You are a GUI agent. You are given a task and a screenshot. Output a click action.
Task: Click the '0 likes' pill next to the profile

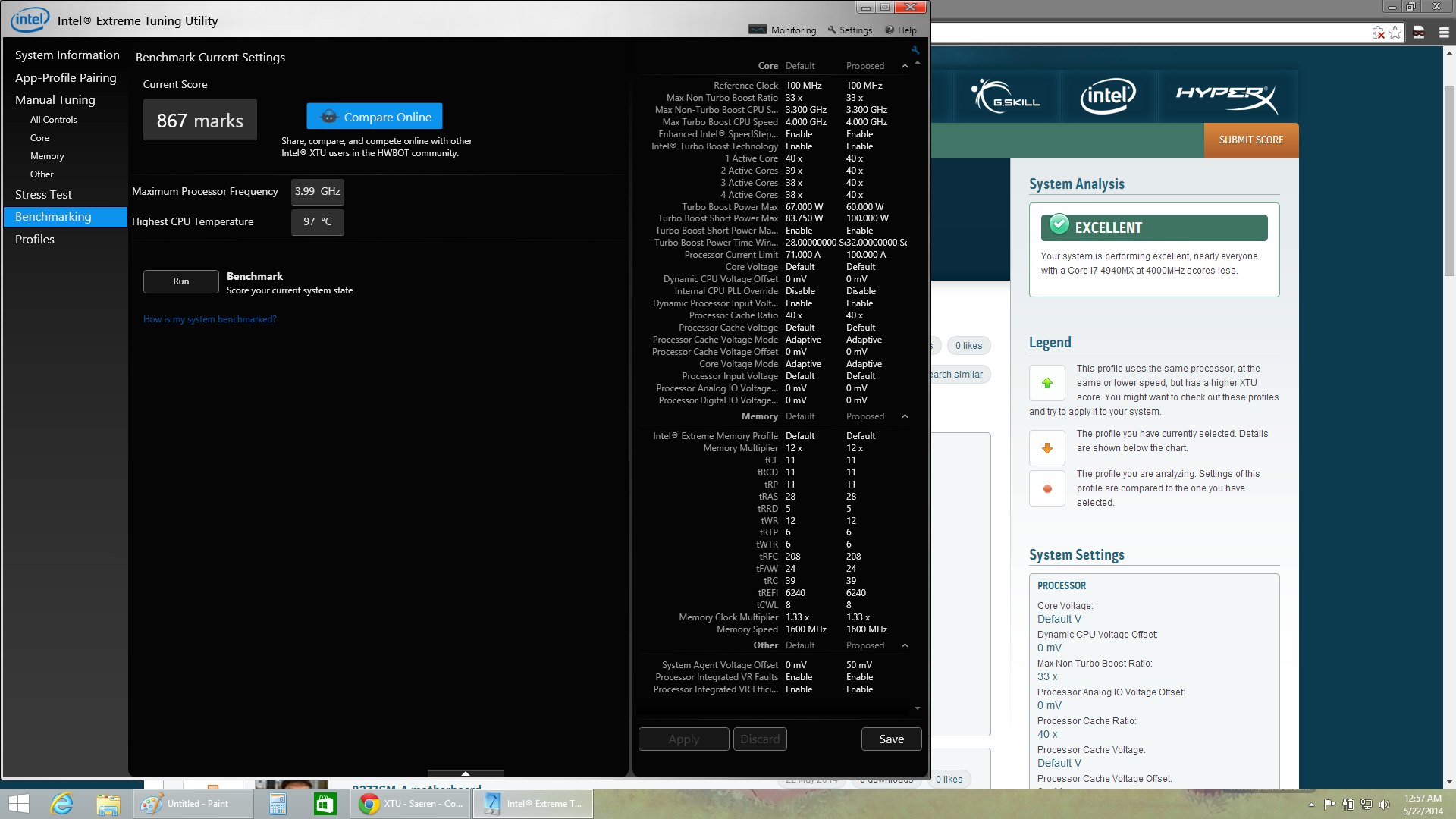(968, 346)
